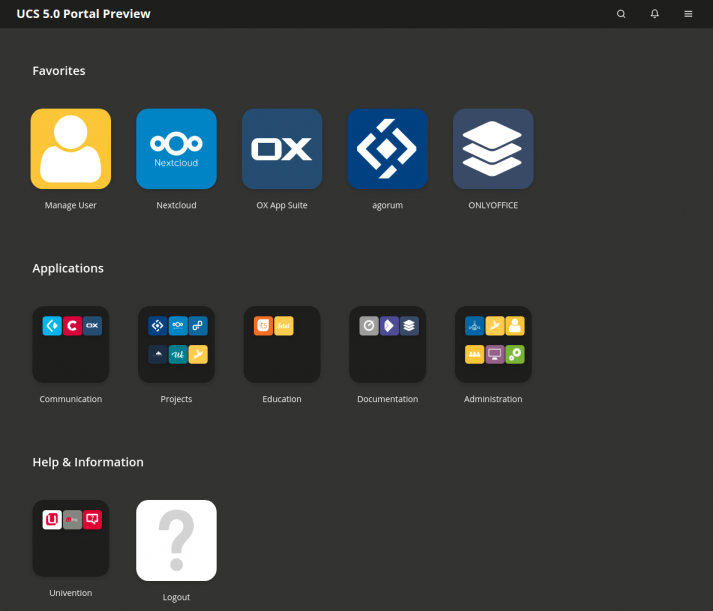The width and height of the screenshot is (713, 611).
Task: Expand the Univention folder
Action: click(70, 538)
